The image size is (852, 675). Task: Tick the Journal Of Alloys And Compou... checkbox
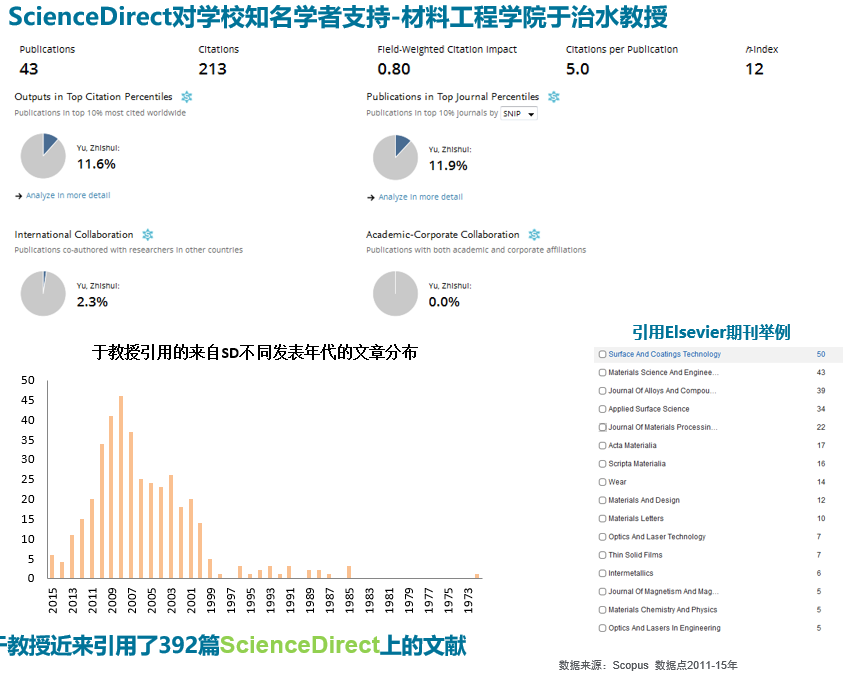click(602, 391)
